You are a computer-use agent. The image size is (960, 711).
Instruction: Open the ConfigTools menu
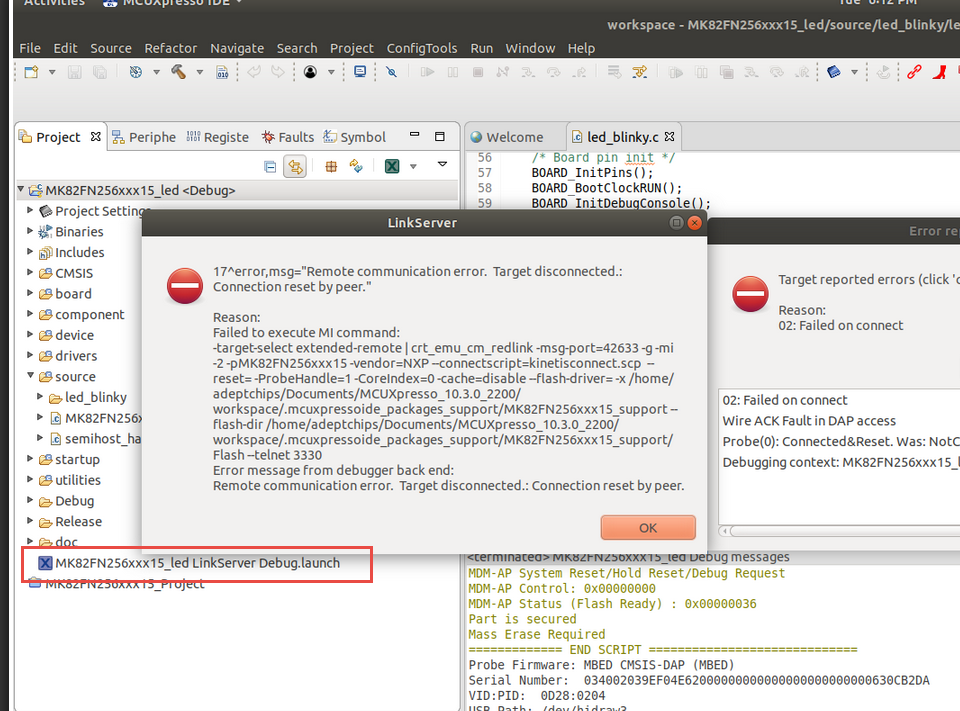tap(422, 48)
